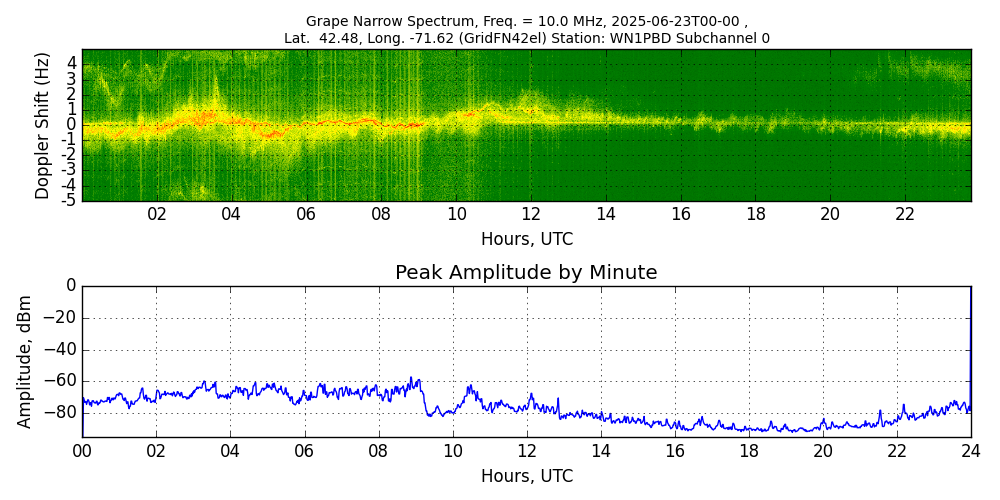
Task: Select the 24 hour tick on amplitude plot
Action: click(971, 450)
